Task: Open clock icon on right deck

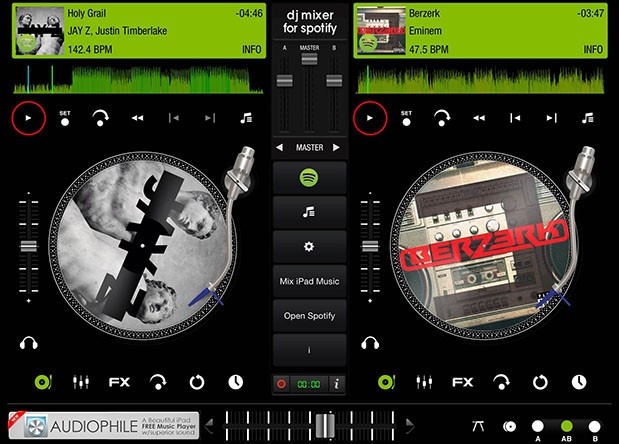Action: pyautogui.click(x=579, y=382)
